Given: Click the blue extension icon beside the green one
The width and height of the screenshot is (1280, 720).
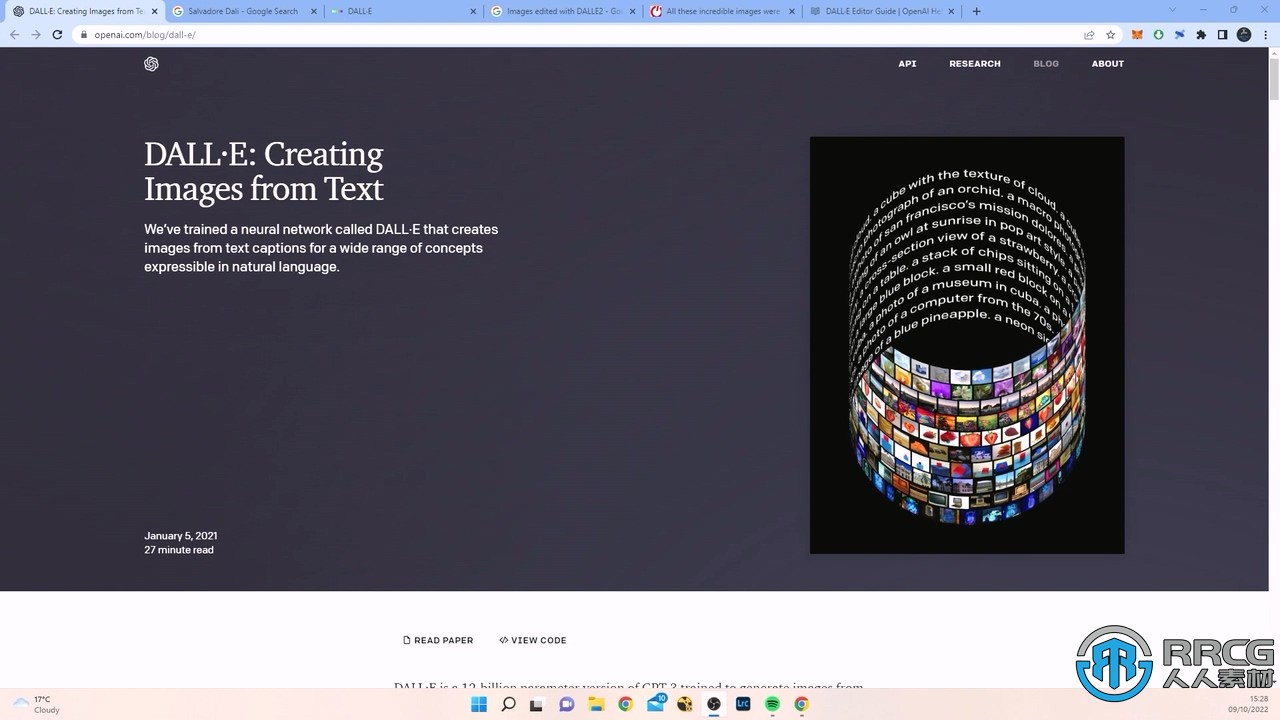Looking at the screenshot, I should point(1179,34).
